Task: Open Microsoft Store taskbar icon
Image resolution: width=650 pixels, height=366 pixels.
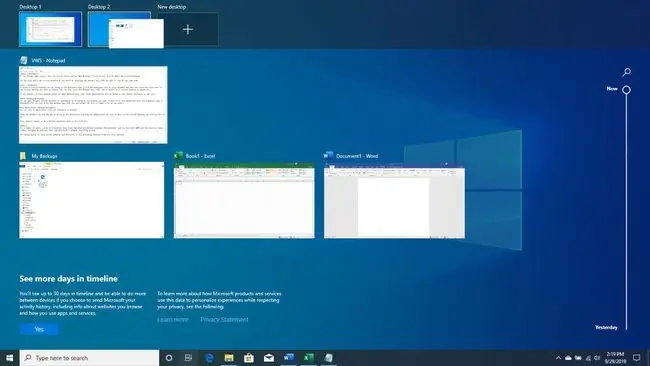Action: point(249,358)
